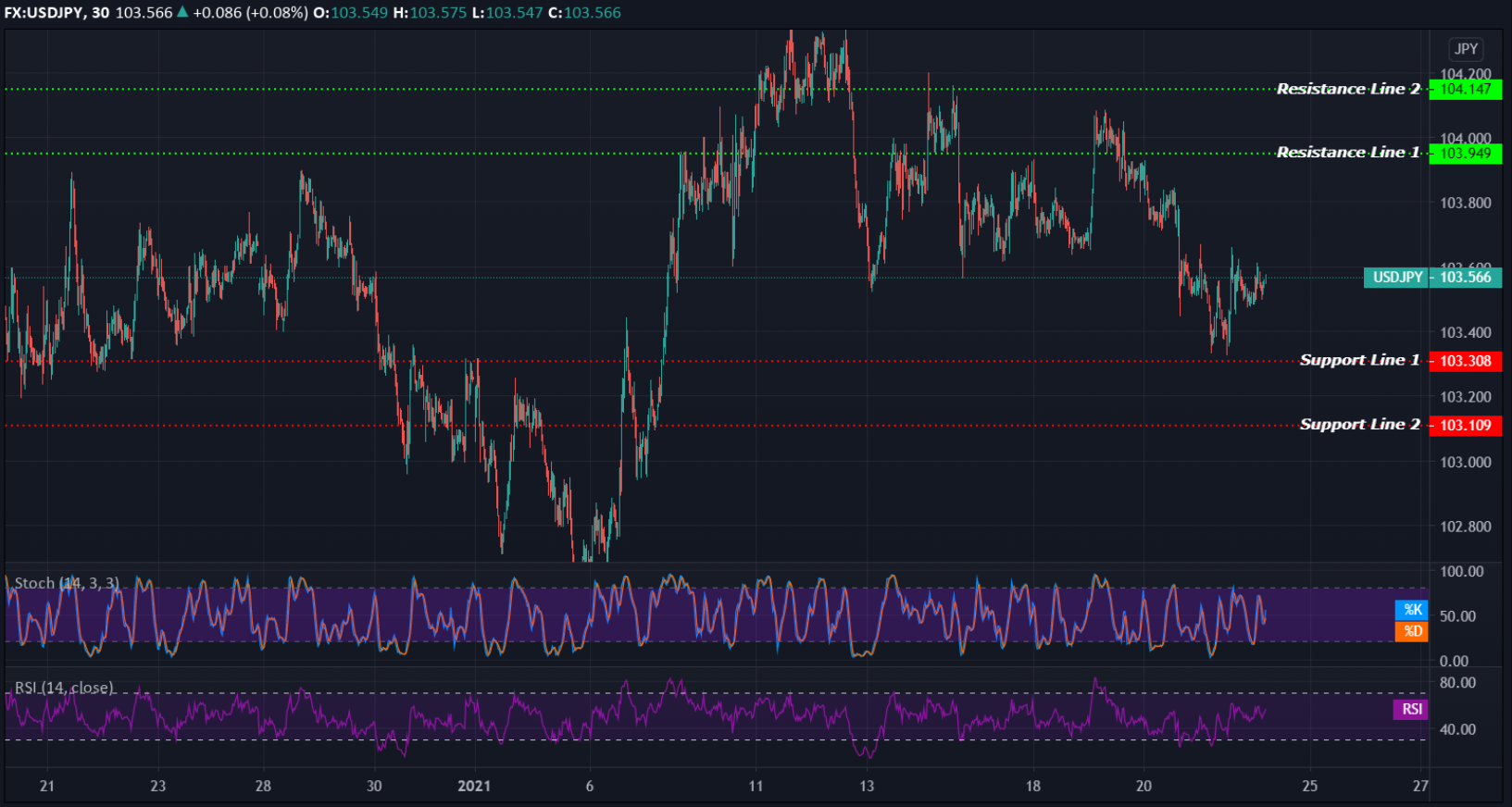This screenshot has width=1512, height=807.
Task: Click the 103.949 green price tag
Action: pyautogui.click(x=1466, y=153)
